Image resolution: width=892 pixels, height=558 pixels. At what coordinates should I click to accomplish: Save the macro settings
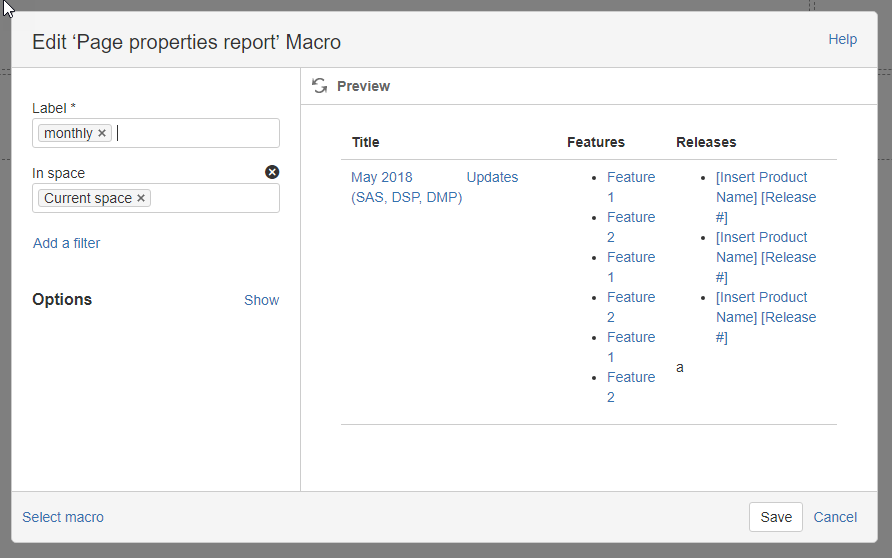point(776,517)
